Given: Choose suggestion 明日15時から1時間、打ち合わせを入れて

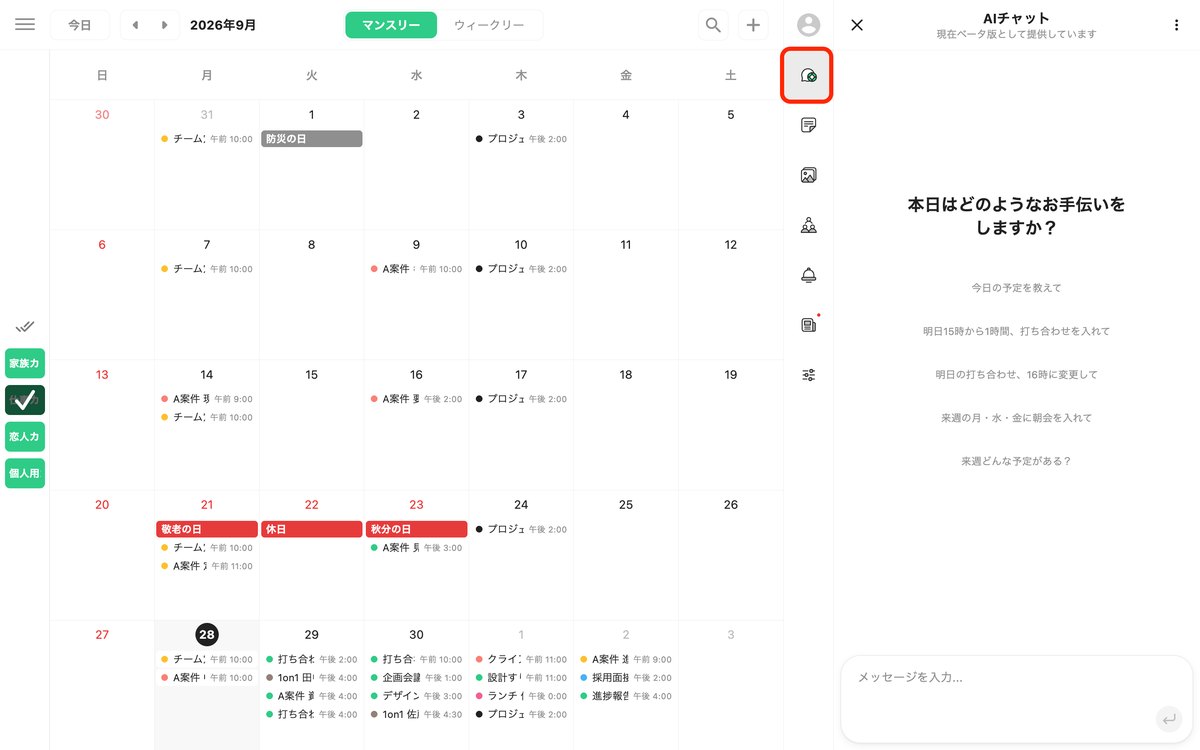Looking at the screenshot, I should tap(1016, 331).
